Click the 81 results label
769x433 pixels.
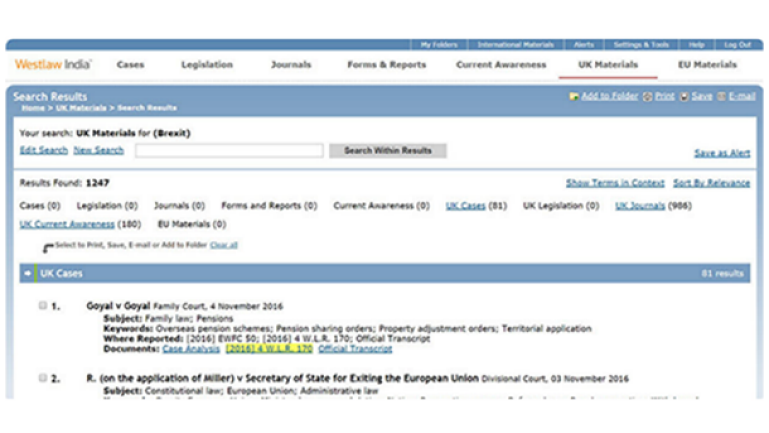[x=722, y=273]
